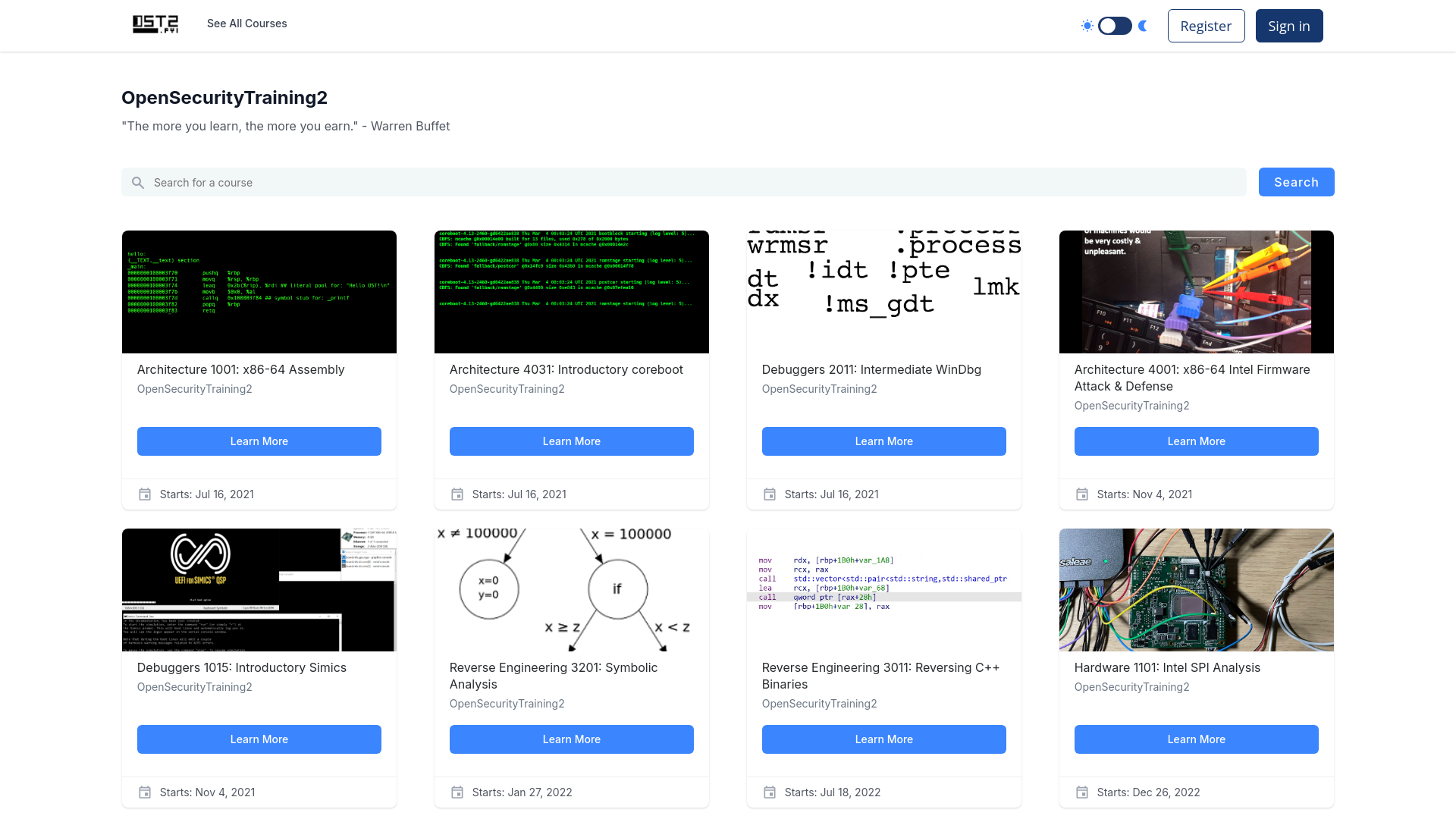The image size is (1456, 819).
Task: Click the sun light-mode icon
Action: [1087, 26]
